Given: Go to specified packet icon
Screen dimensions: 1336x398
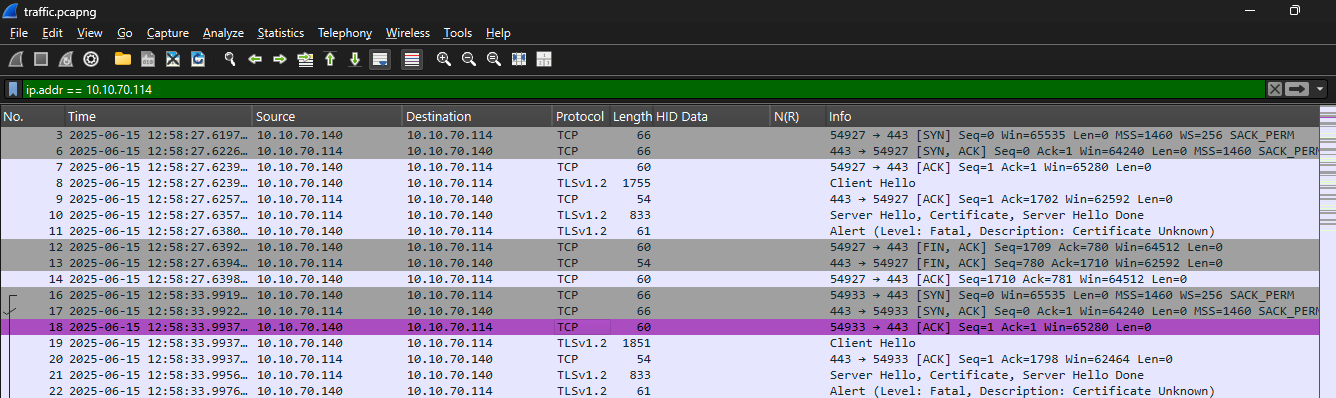Looking at the screenshot, I should (305, 60).
